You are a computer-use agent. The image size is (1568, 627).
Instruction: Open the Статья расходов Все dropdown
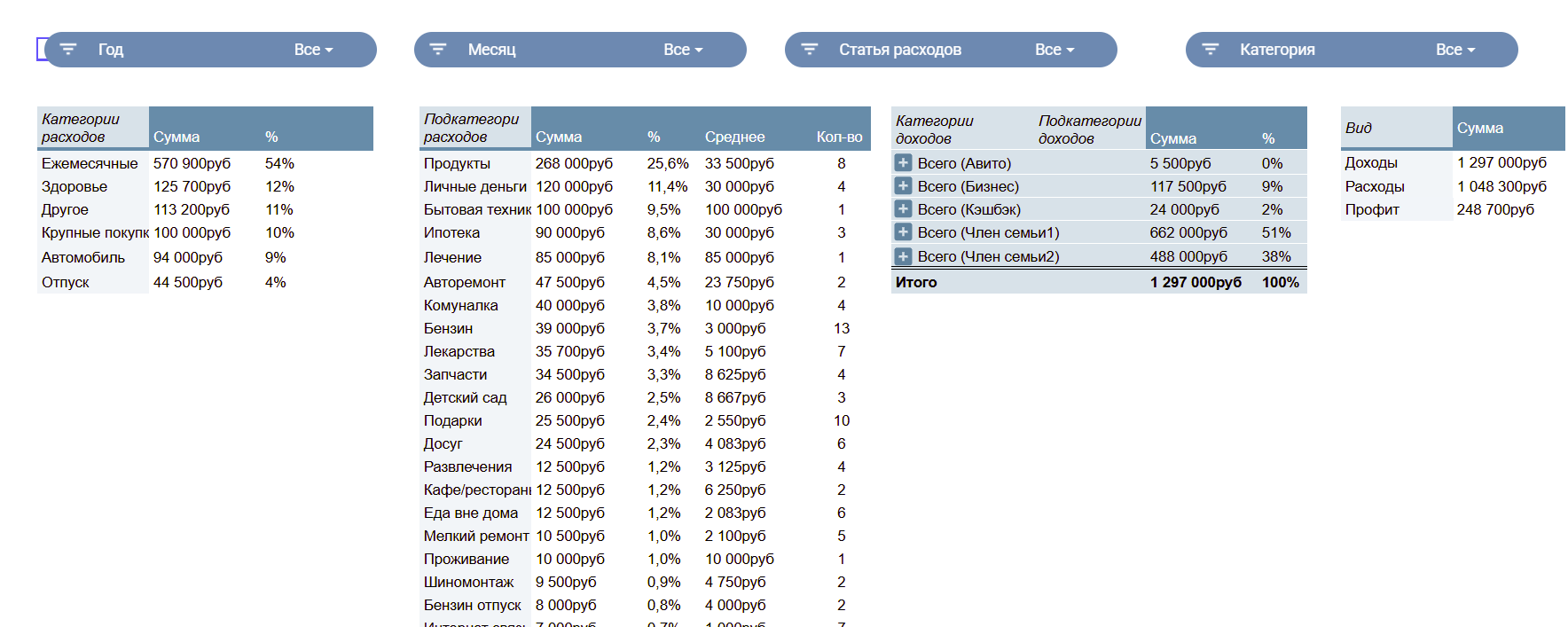(x=1054, y=50)
